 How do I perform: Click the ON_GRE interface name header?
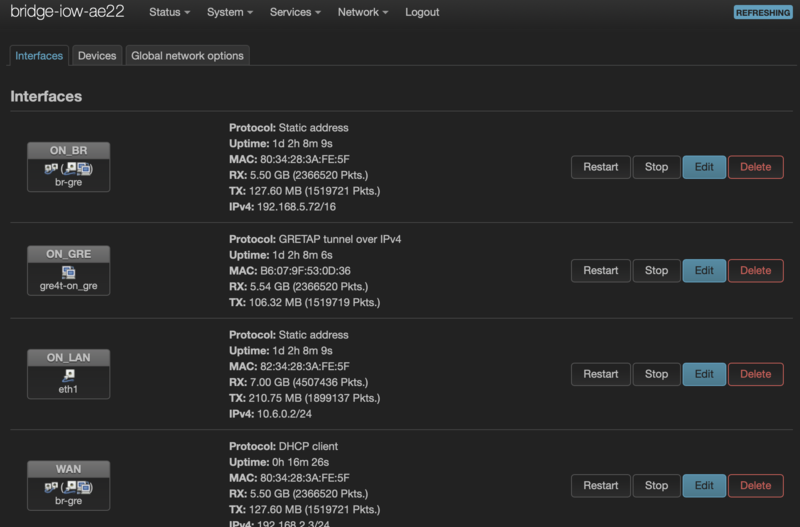coord(68,254)
